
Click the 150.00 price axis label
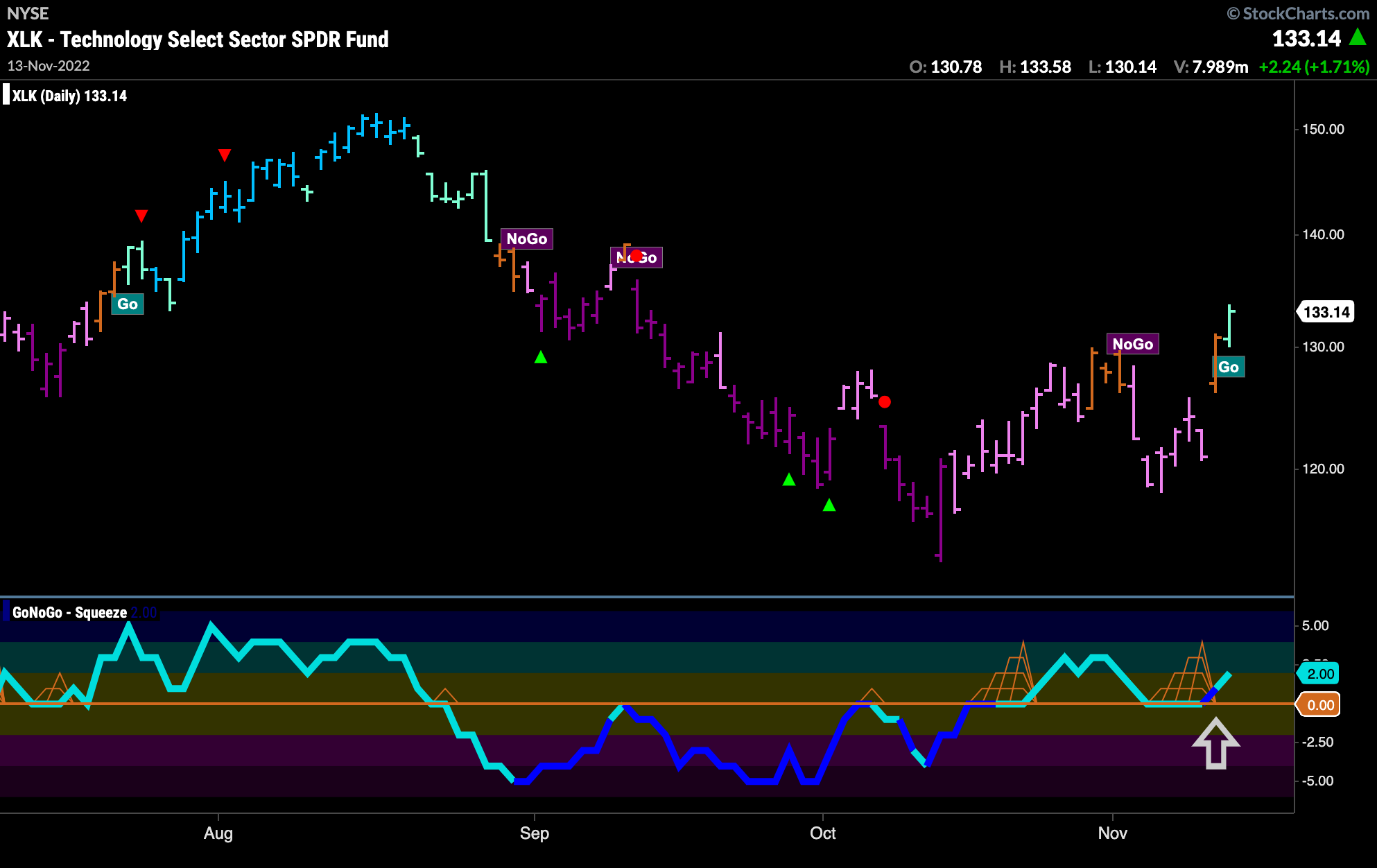1323,129
